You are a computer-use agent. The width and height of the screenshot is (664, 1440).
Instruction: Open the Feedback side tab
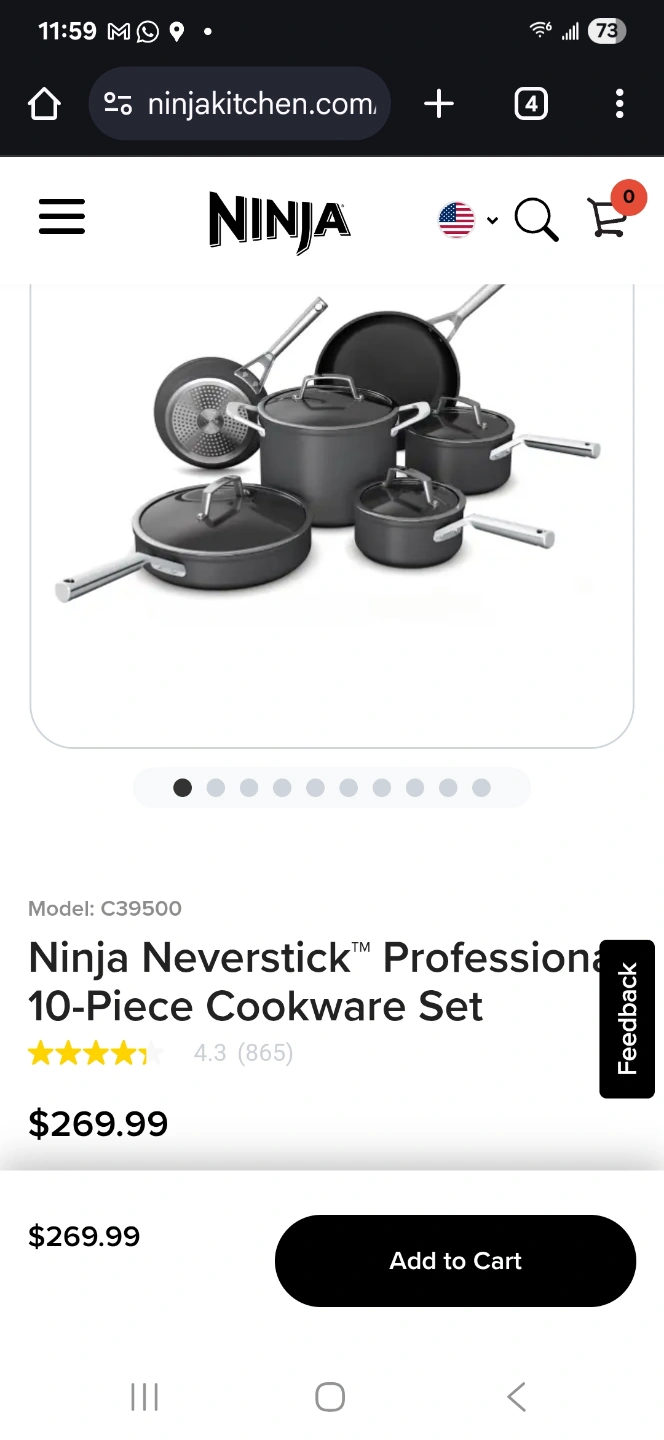click(627, 1019)
